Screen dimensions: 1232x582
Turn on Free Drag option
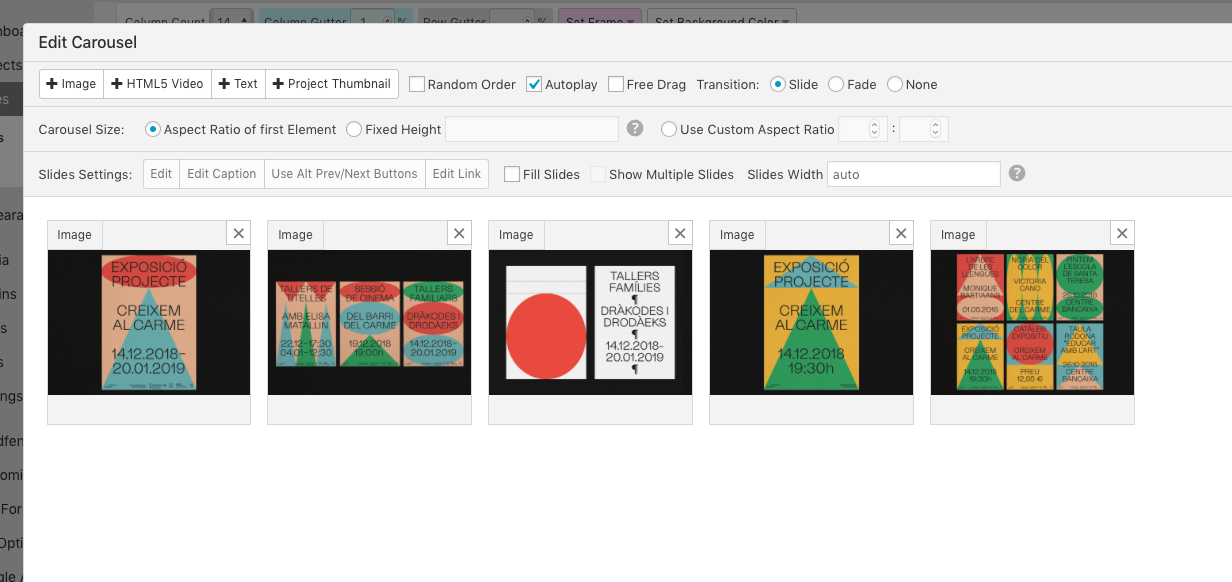(616, 85)
